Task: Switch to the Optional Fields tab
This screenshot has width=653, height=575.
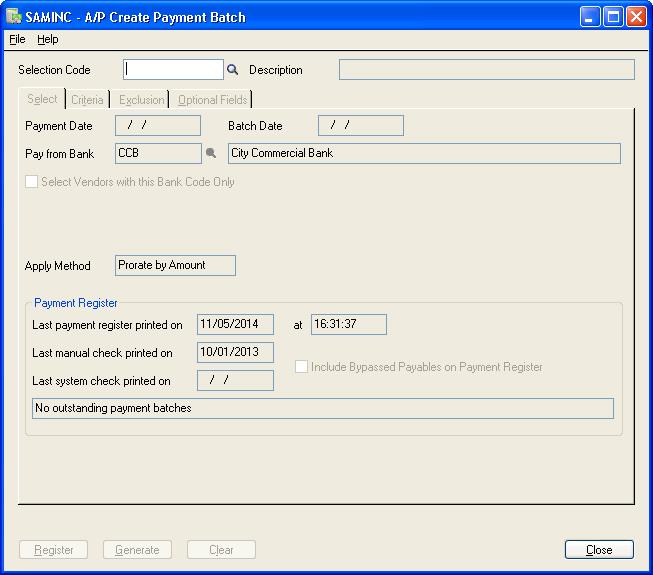Action: coord(212,100)
